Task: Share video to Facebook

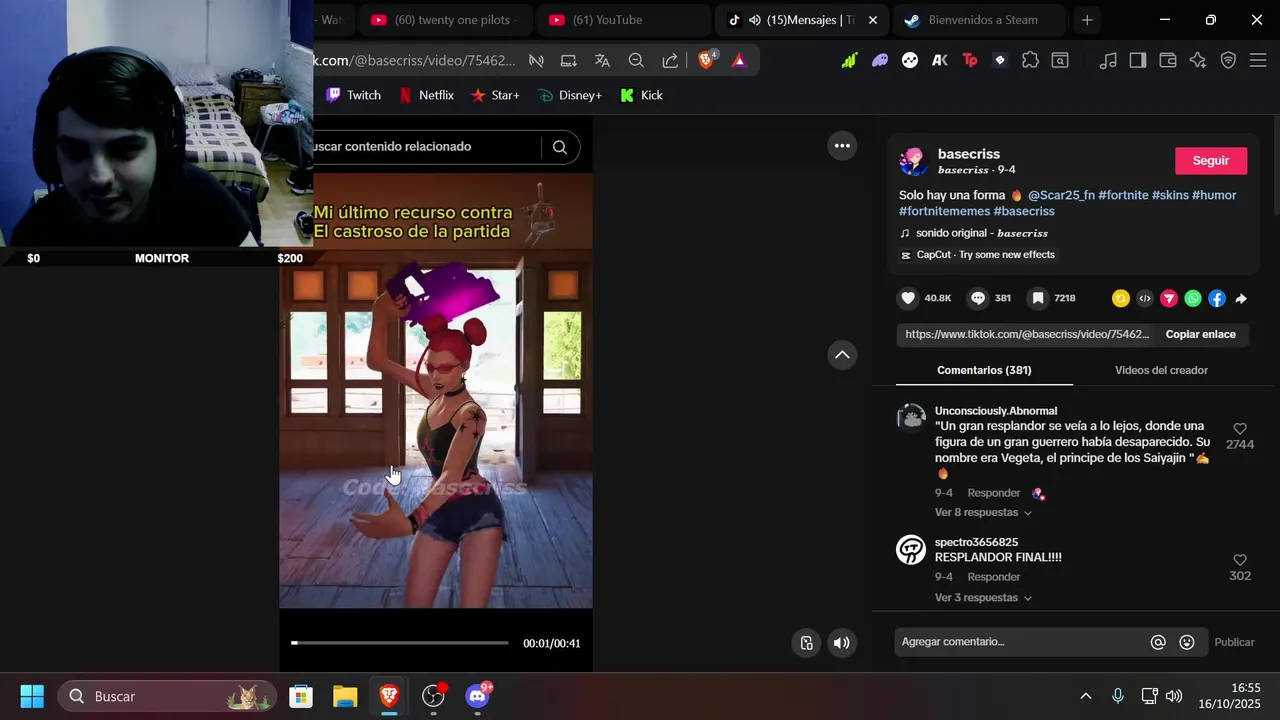Action: 1217,298
